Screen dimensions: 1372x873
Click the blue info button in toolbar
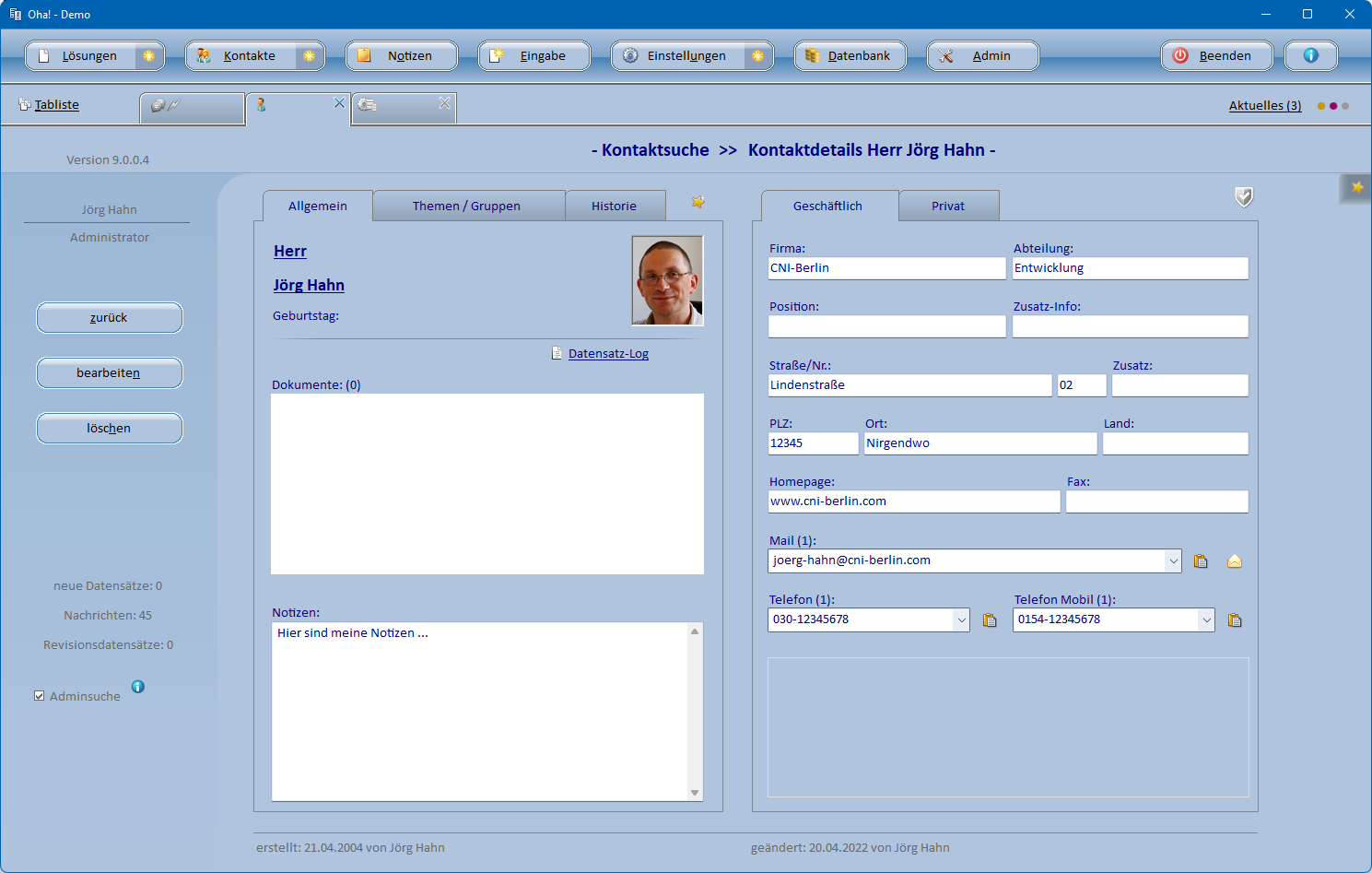click(1310, 55)
